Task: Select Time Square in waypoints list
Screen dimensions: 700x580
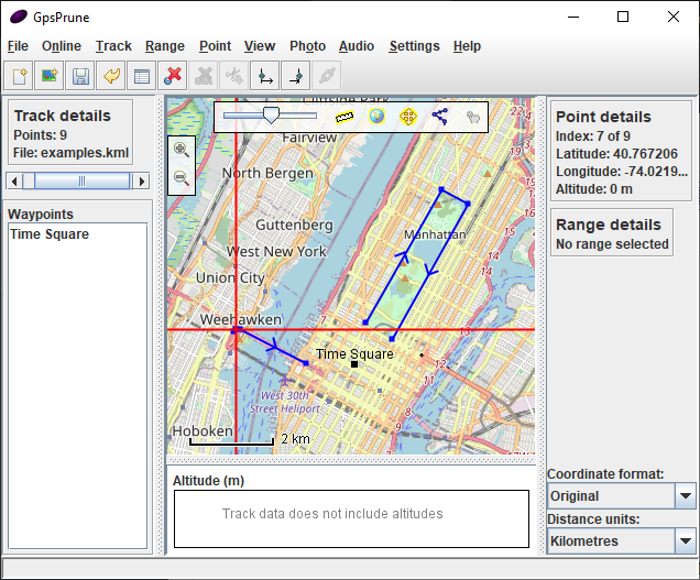Action: 50,234
